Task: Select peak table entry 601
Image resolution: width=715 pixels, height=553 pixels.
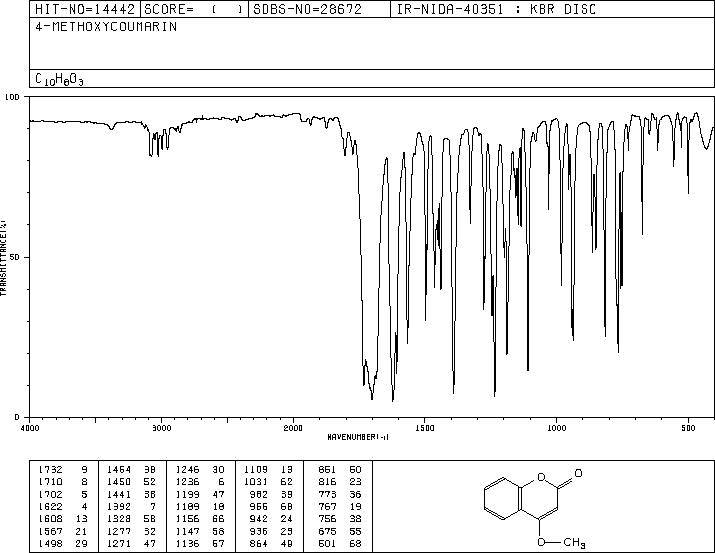Action: (340, 544)
